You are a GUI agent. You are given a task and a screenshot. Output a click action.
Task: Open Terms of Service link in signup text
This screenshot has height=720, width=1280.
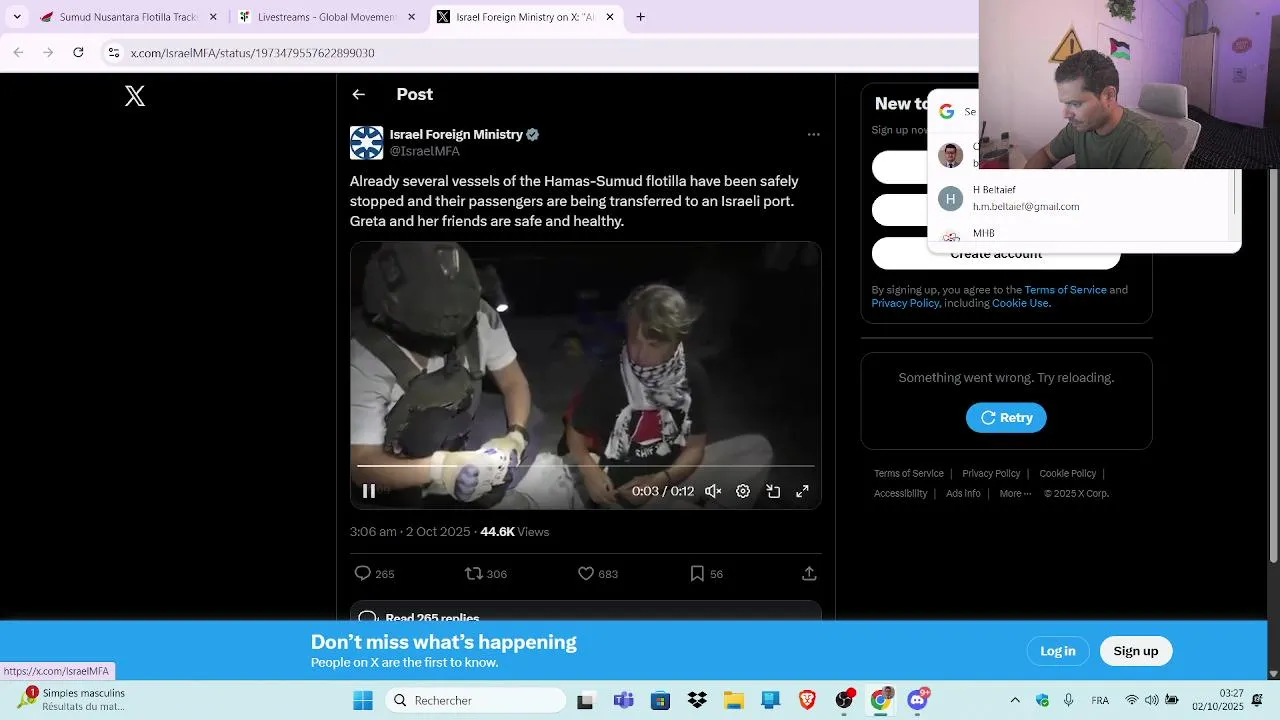(1065, 290)
